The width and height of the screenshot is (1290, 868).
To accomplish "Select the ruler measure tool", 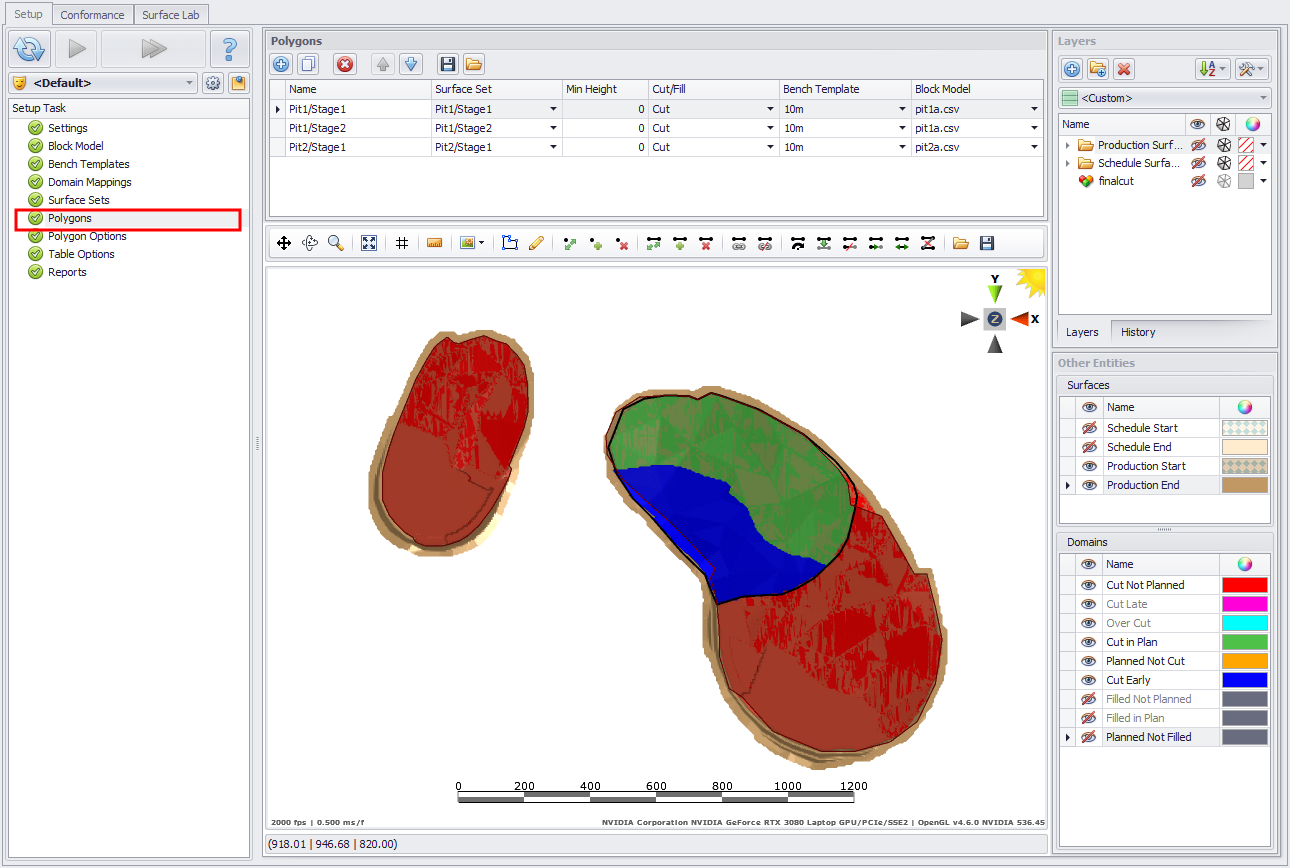I will tap(434, 243).
